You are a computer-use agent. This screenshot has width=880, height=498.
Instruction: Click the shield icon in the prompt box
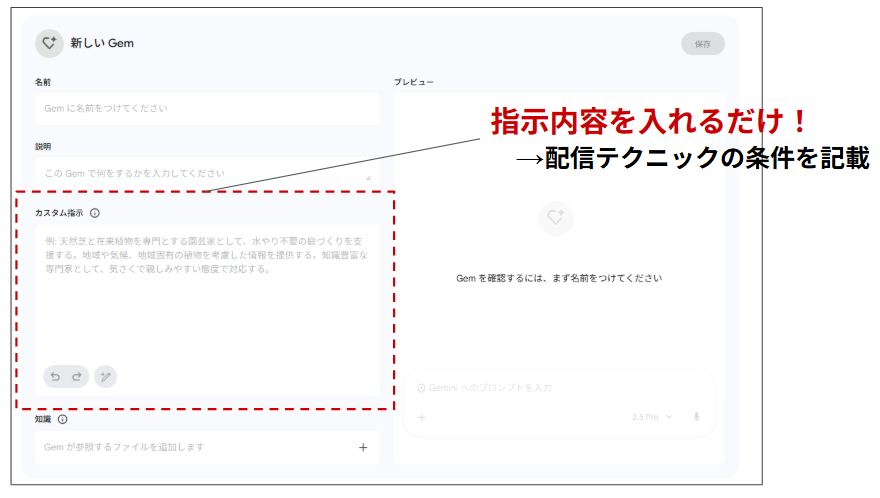click(421, 388)
